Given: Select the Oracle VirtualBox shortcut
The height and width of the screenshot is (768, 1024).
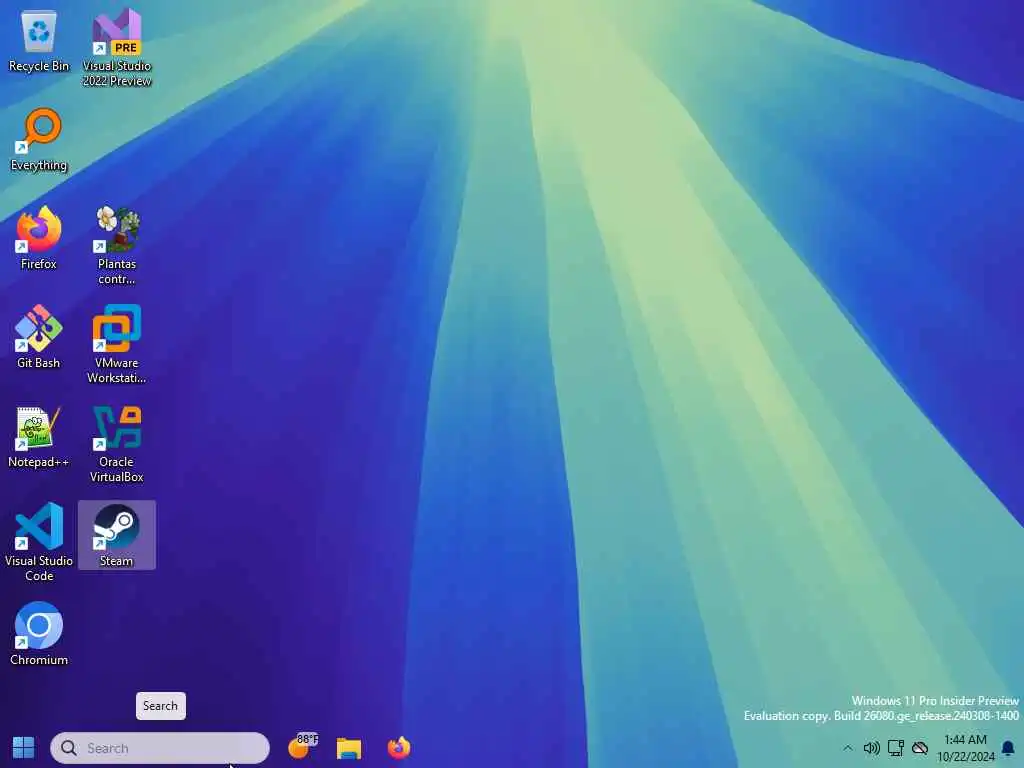Looking at the screenshot, I should click(117, 444).
